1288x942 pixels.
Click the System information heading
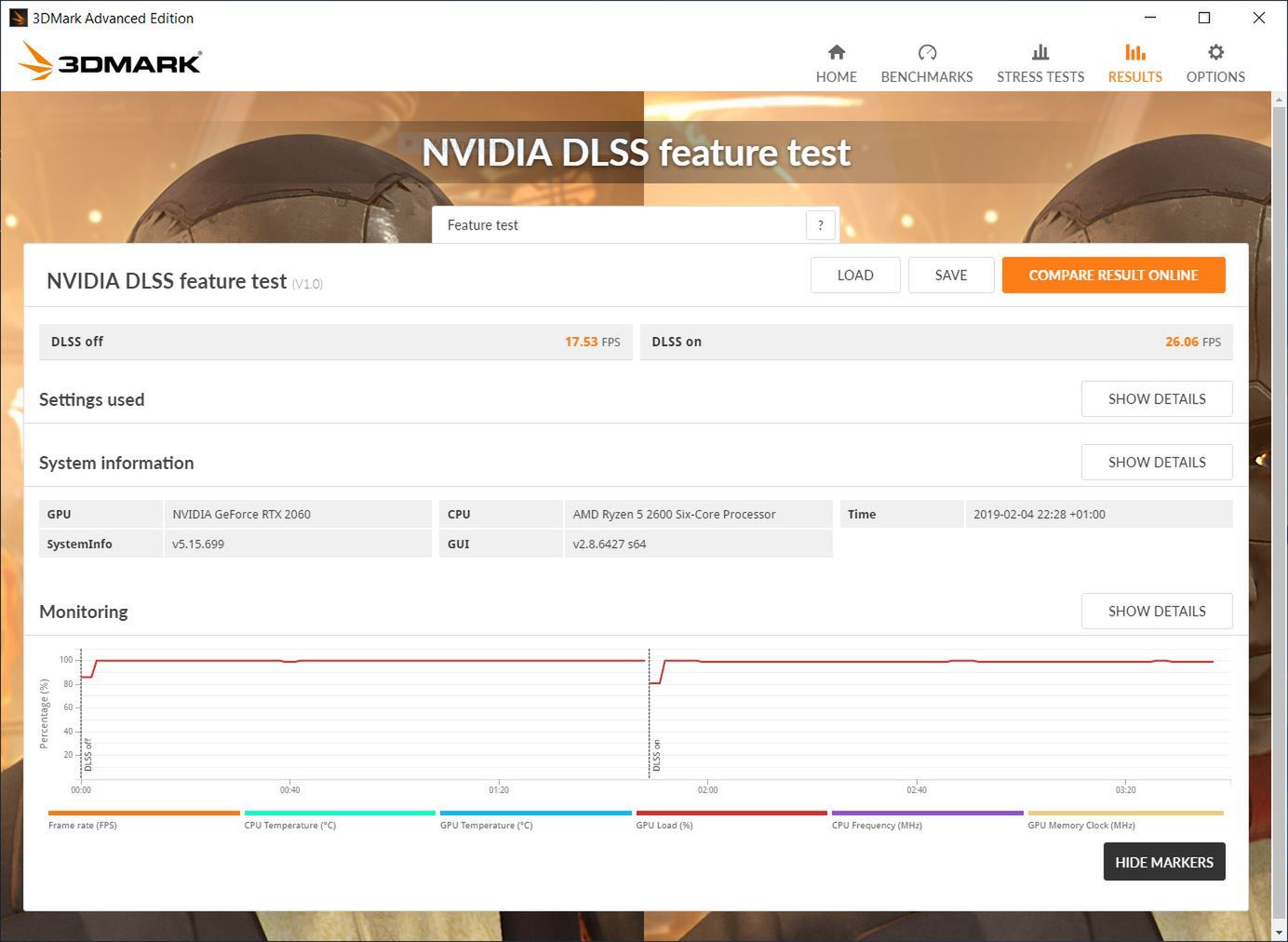point(116,463)
